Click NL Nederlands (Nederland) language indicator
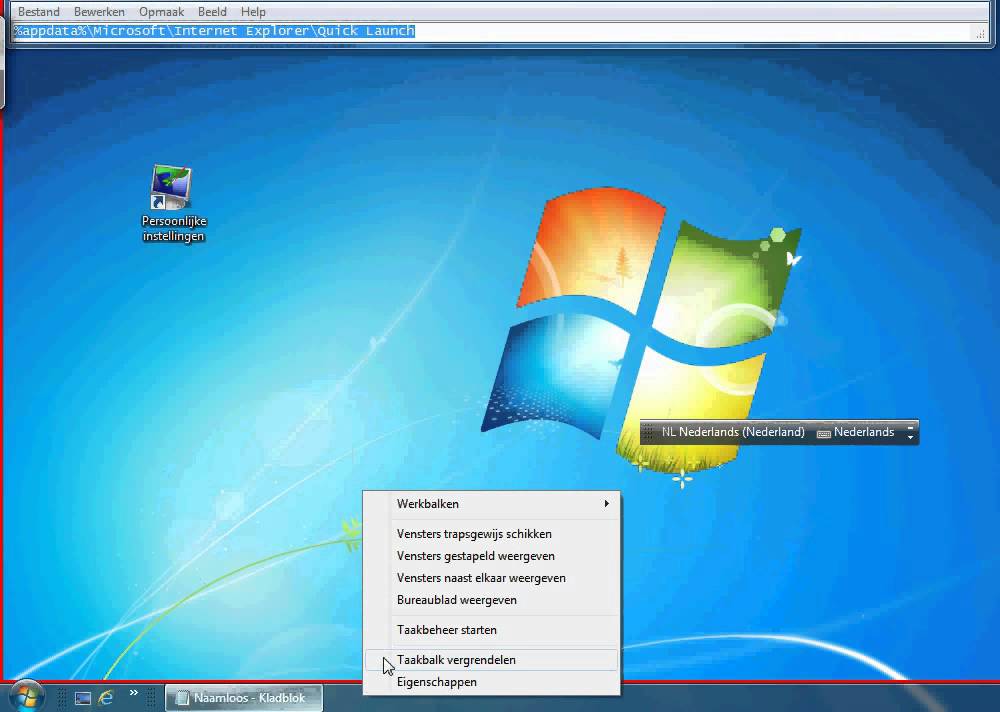Image resolution: width=1000 pixels, height=712 pixels. click(733, 432)
